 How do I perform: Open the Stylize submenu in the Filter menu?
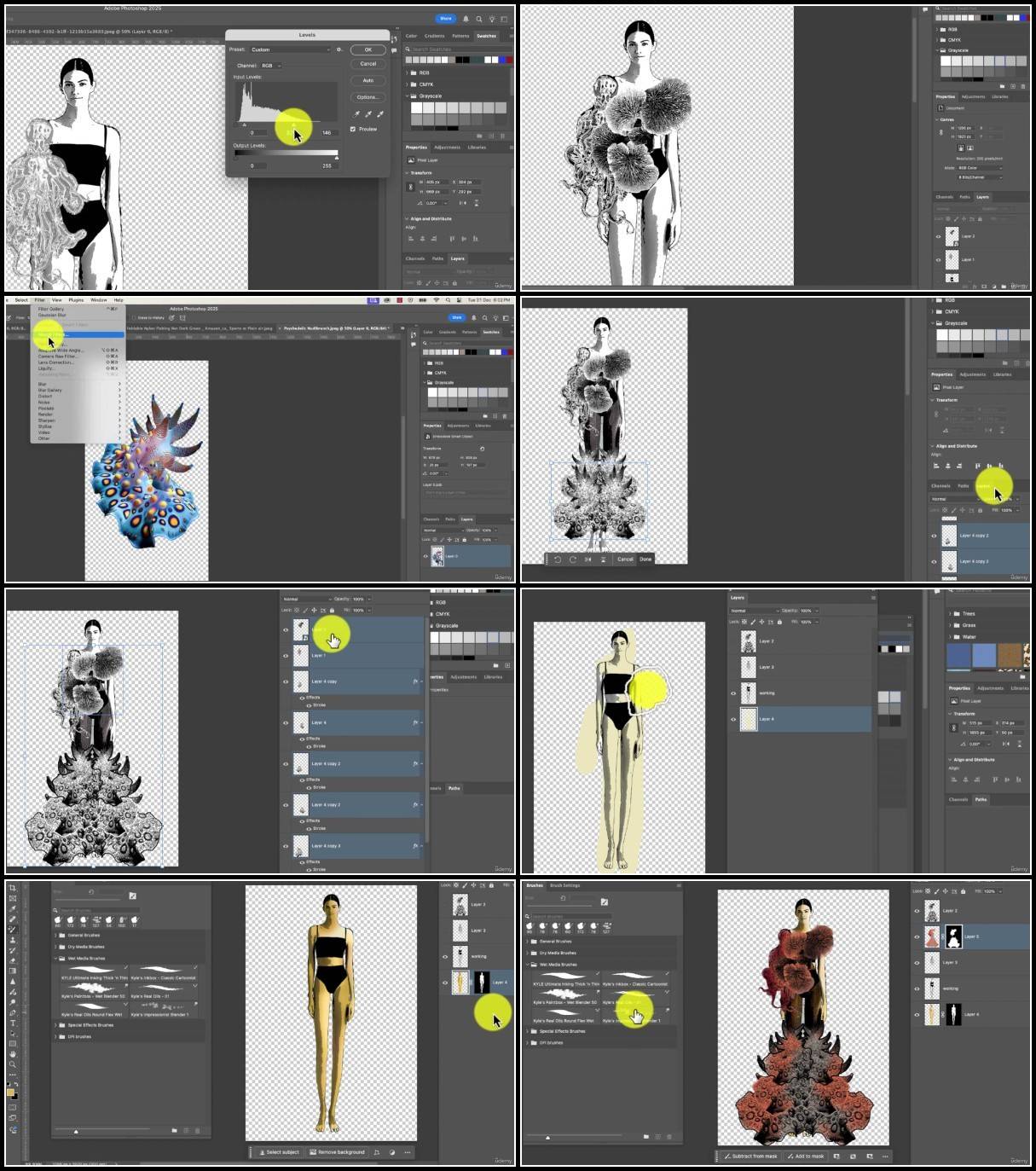[x=78, y=426]
